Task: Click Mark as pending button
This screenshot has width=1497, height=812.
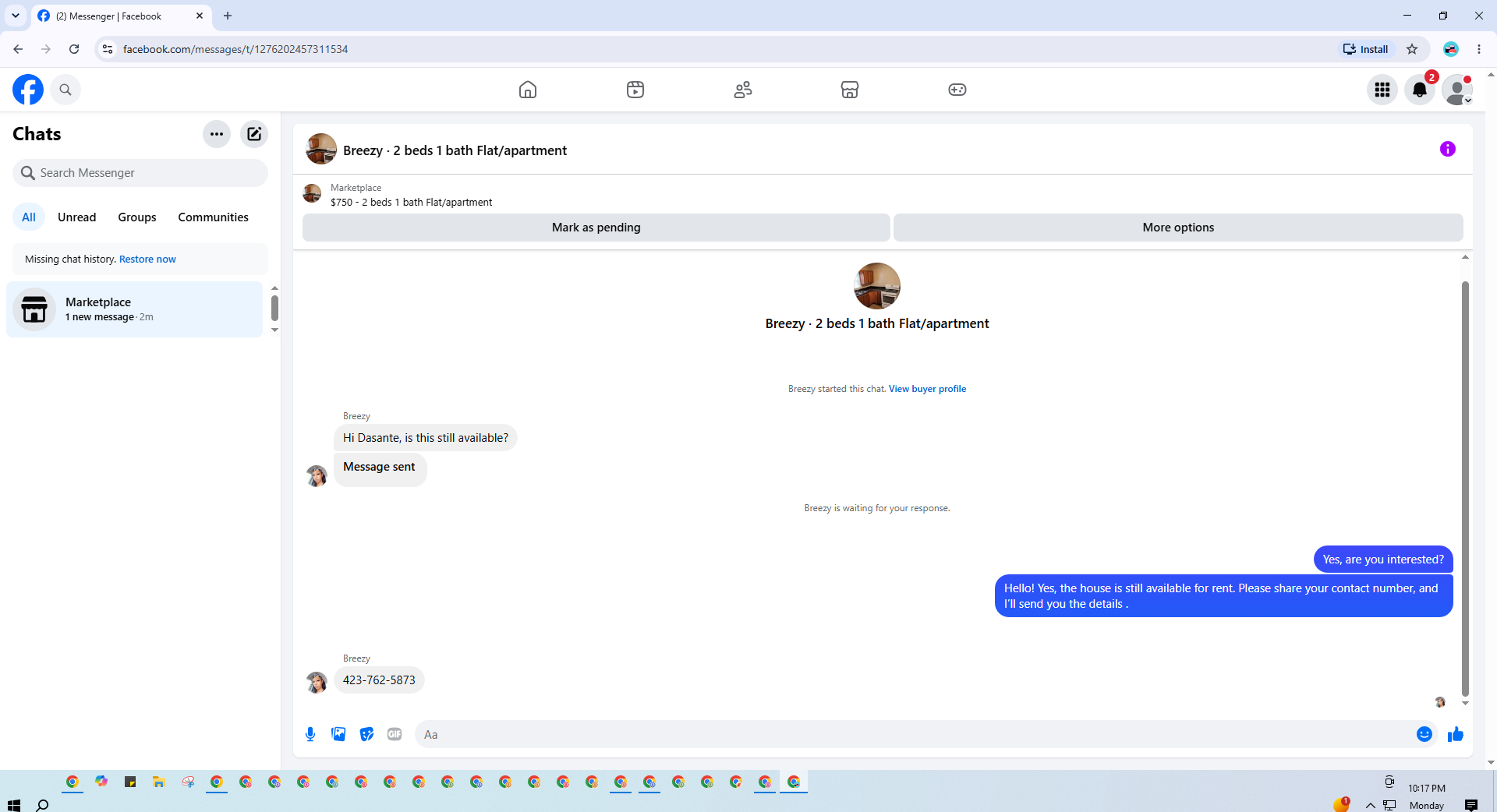Action: click(x=596, y=228)
